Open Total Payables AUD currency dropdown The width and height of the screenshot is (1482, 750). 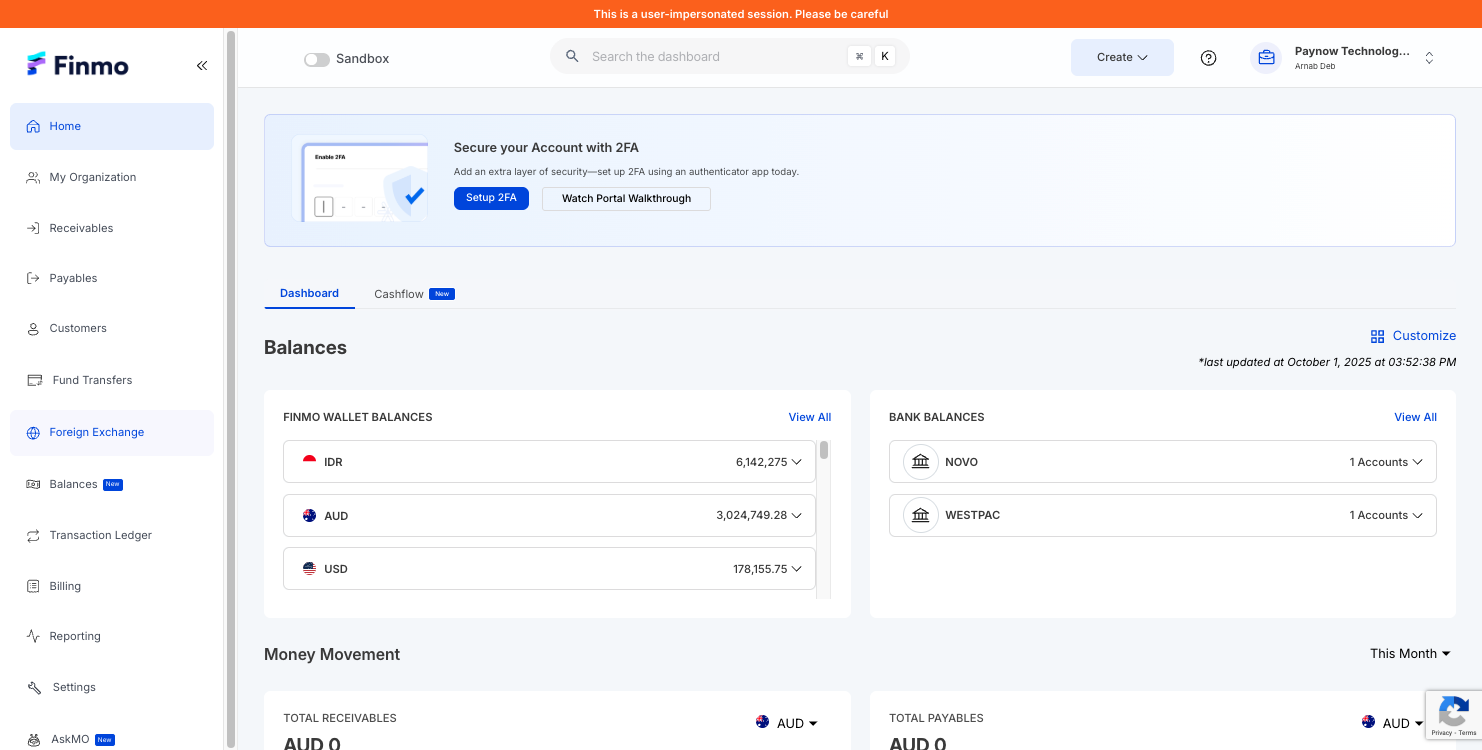(x=1393, y=723)
